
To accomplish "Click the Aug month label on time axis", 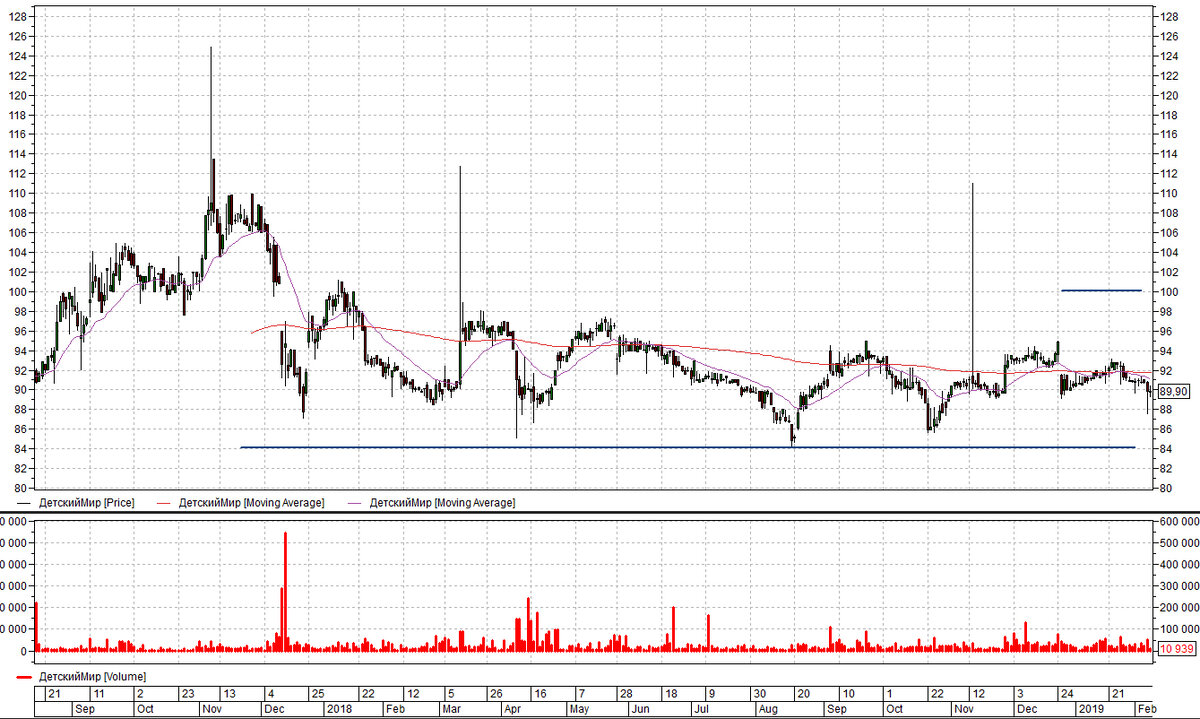I will [x=768, y=708].
